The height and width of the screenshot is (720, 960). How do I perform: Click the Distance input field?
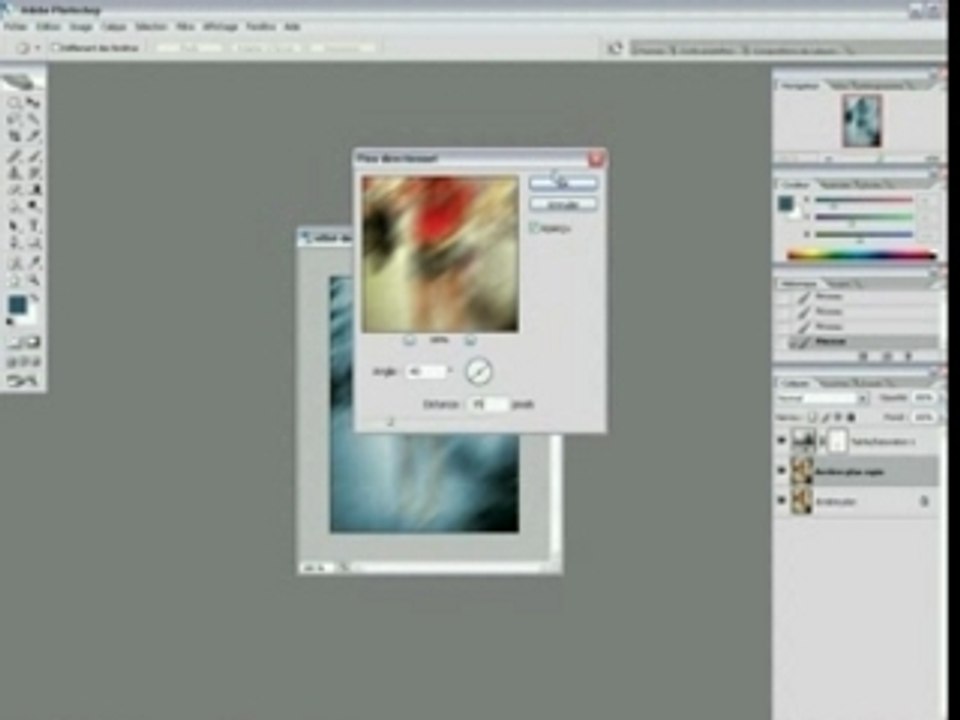pos(488,404)
